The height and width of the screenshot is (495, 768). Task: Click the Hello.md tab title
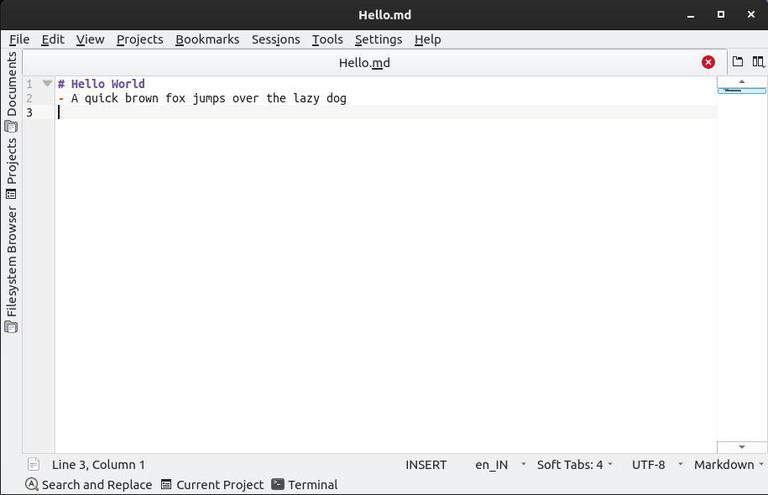[x=364, y=63]
